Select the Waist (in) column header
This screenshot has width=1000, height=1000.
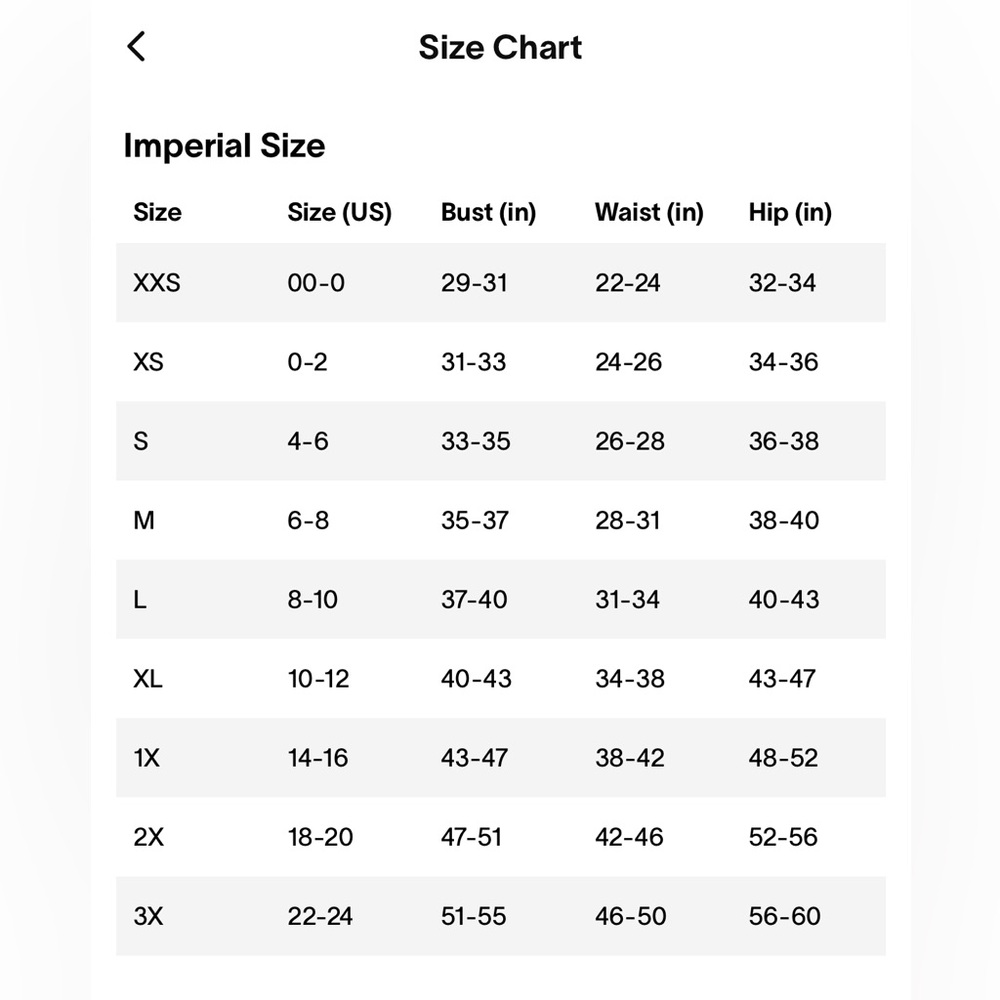649,212
